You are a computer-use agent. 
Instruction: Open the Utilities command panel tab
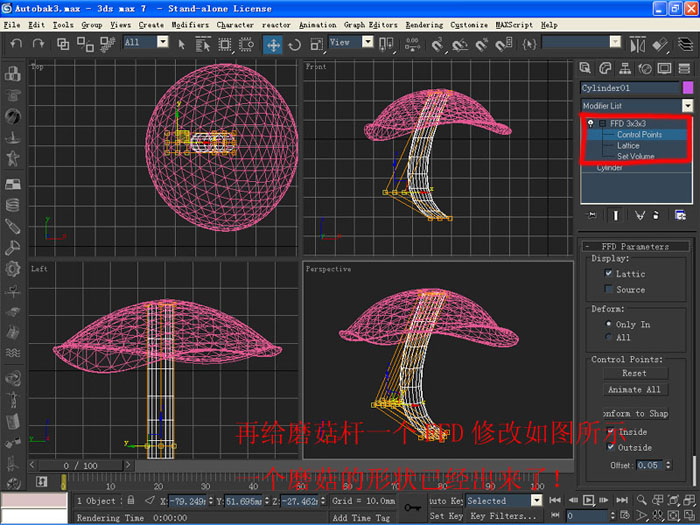point(684,68)
